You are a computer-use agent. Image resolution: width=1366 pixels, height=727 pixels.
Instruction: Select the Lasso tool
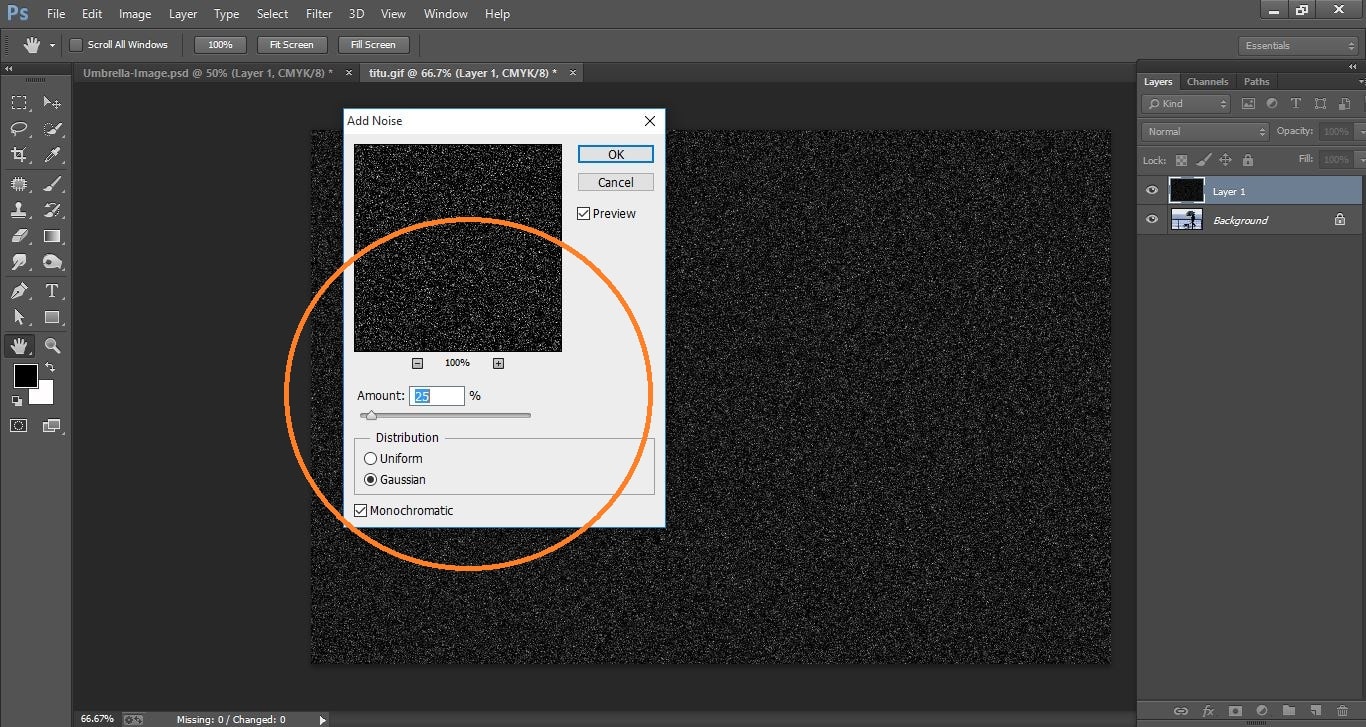(x=19, y=128)
